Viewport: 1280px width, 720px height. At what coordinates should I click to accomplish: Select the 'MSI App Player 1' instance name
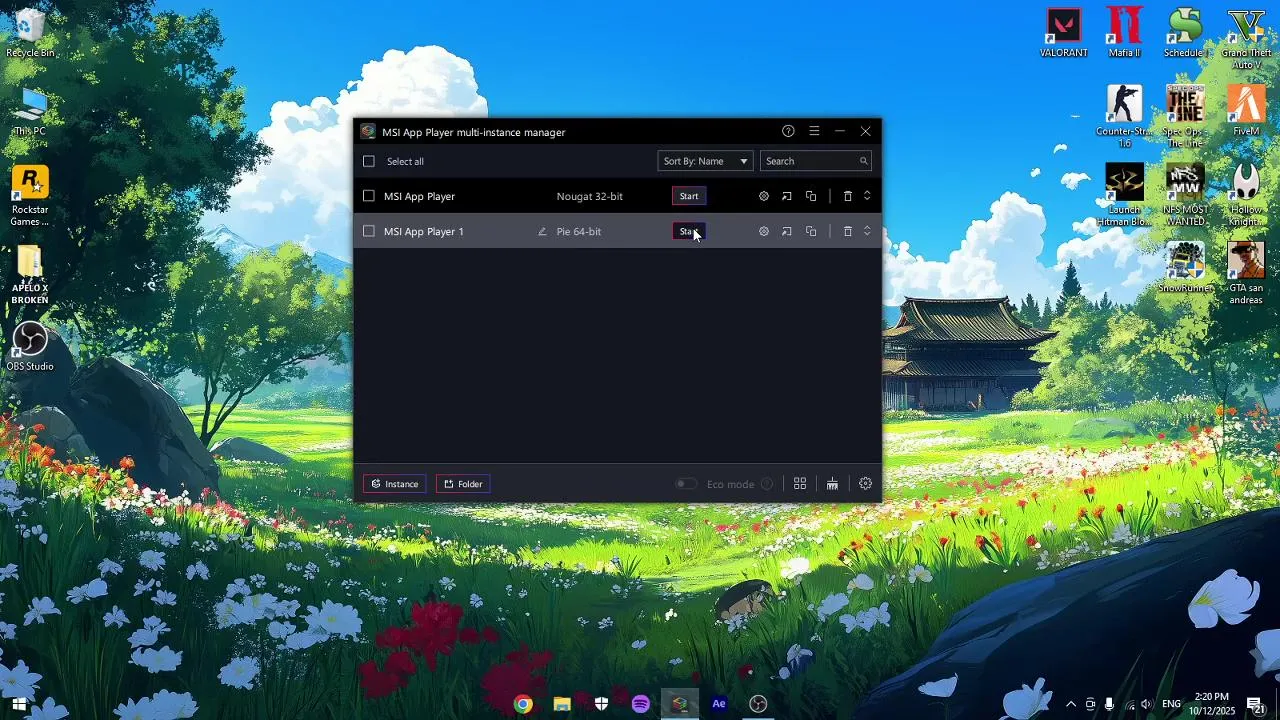pyautogui.click(x=424, y=231)
